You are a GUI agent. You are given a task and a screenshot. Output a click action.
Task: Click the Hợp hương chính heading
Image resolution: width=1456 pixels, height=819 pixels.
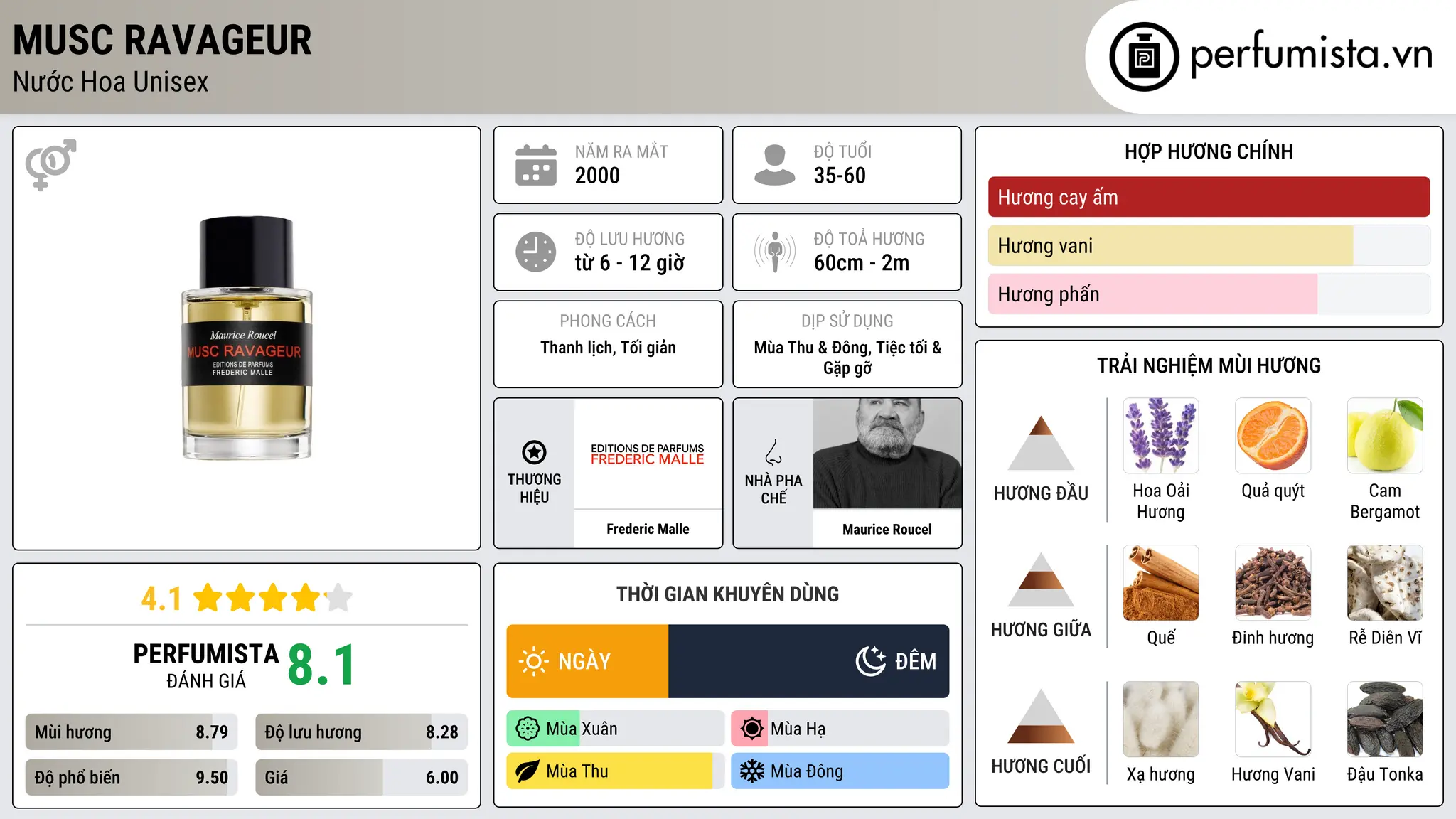tap(1209, 151)
